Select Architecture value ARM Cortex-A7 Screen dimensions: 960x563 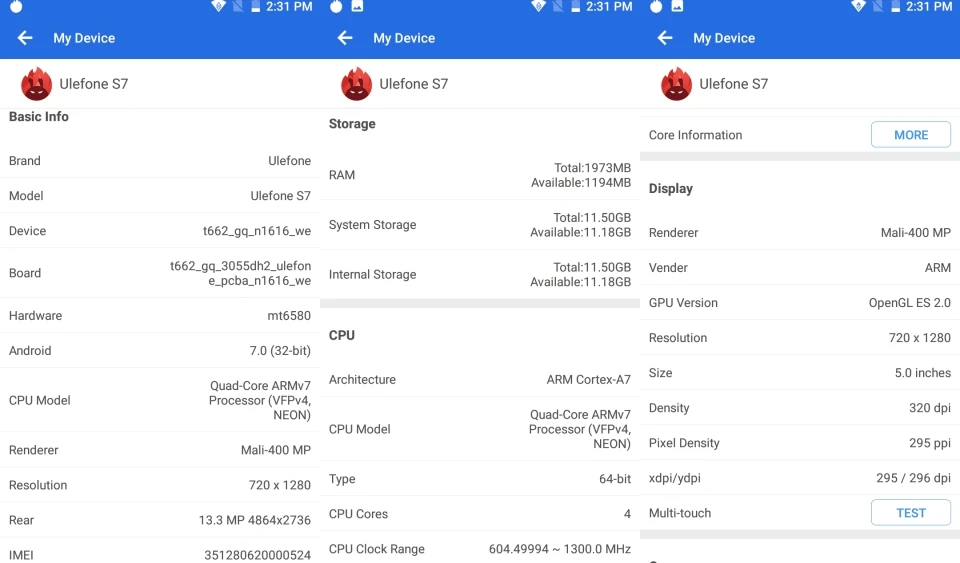(x=588, y=379)
